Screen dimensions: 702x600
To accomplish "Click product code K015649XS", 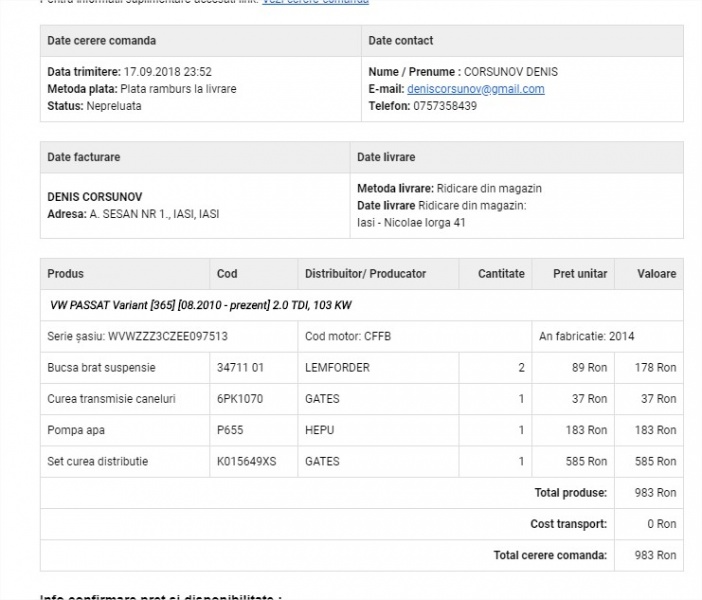I will [x=246, y=461].
